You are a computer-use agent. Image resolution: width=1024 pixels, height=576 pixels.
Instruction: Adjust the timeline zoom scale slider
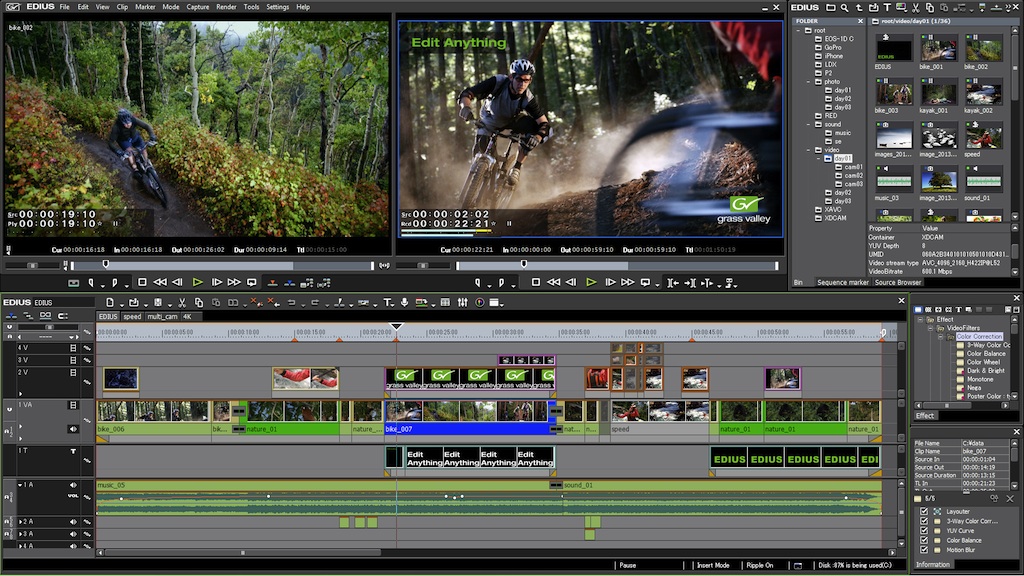(49, 327)
